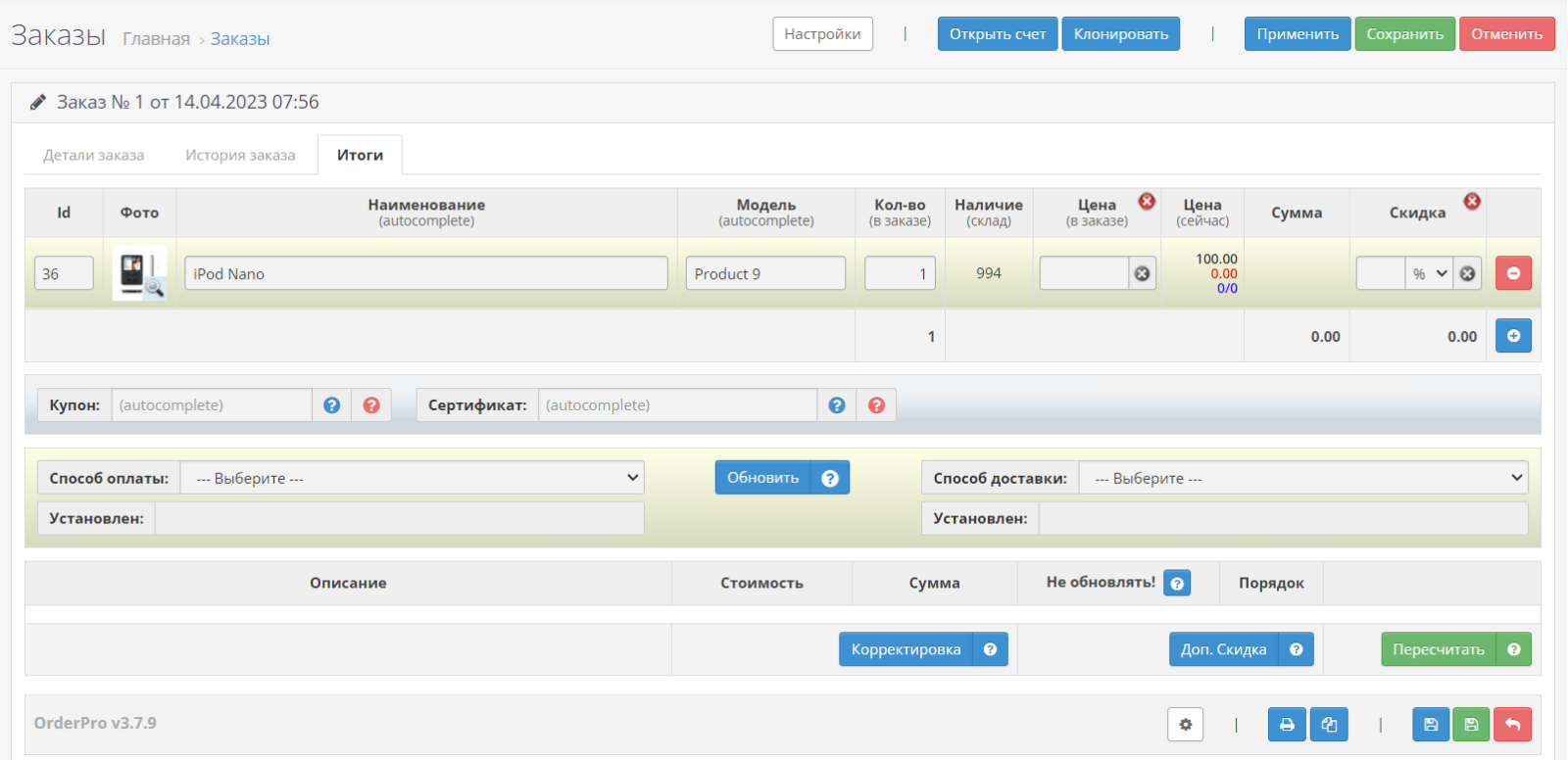Click coupon red question icon

[x=371, y=404]
